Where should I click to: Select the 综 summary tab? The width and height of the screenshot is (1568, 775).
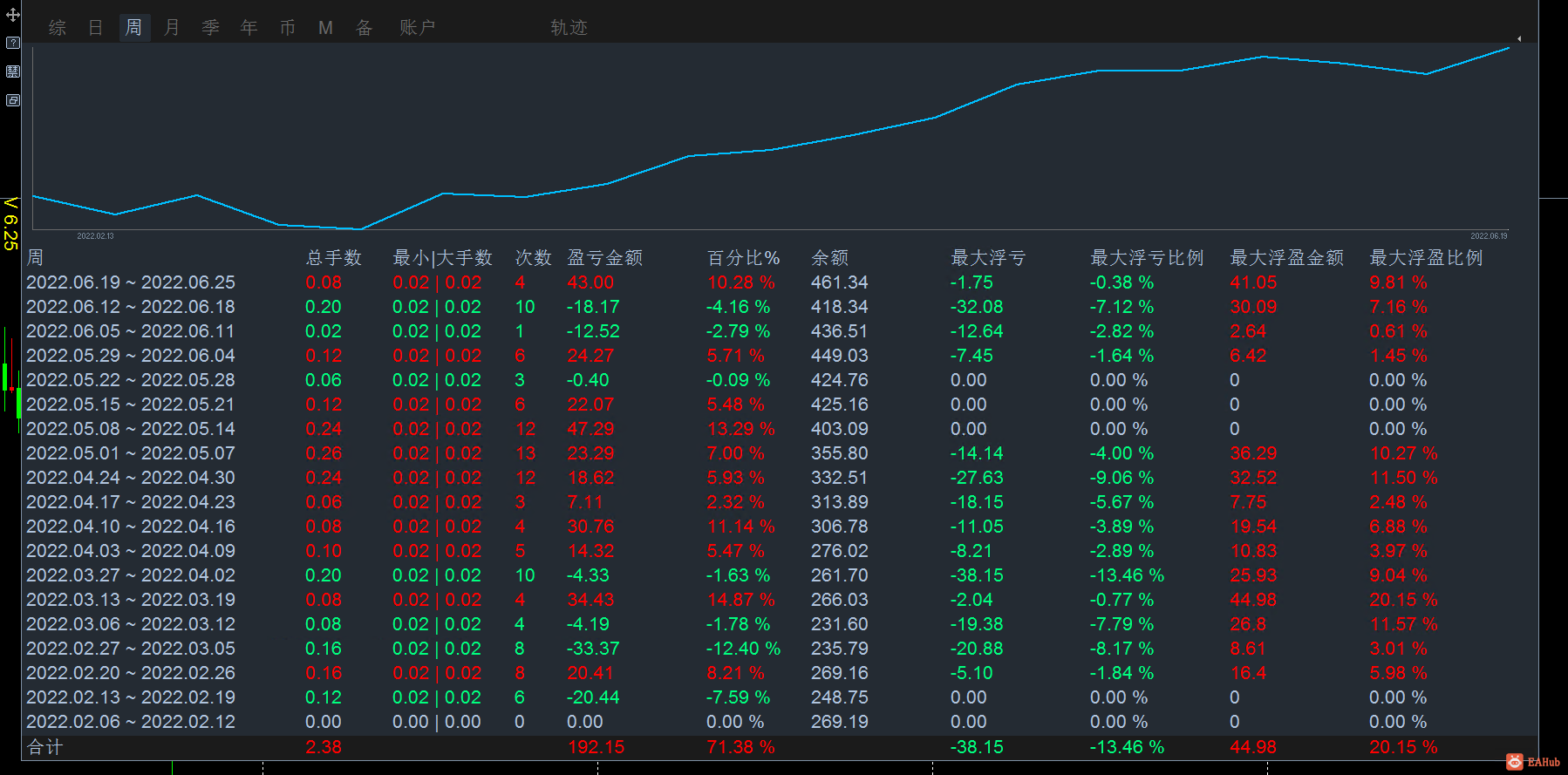point(58,28)
